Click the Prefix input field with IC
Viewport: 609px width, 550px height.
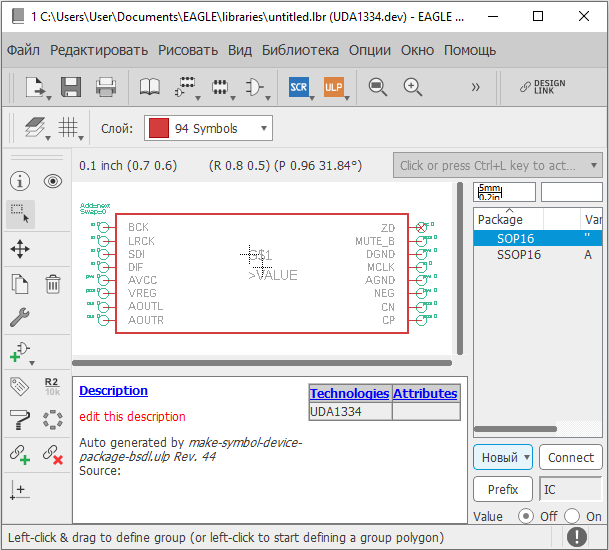pos(571,489)
